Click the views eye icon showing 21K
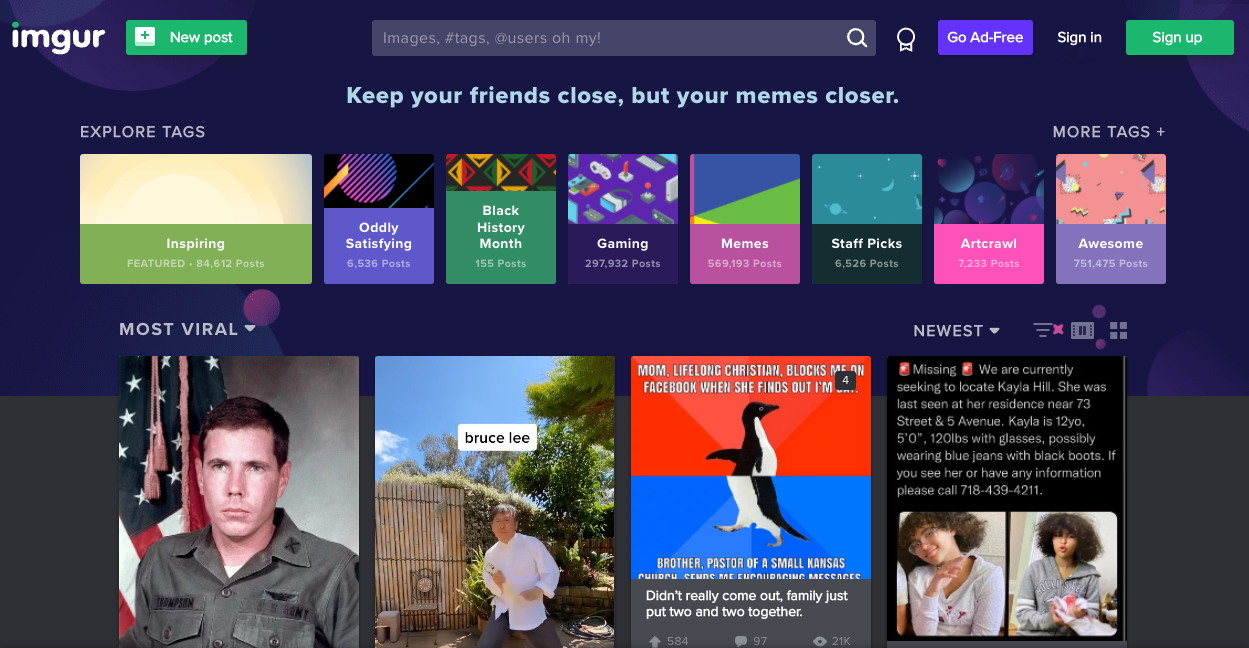1249x648 pixels. (x=820, y=641)
